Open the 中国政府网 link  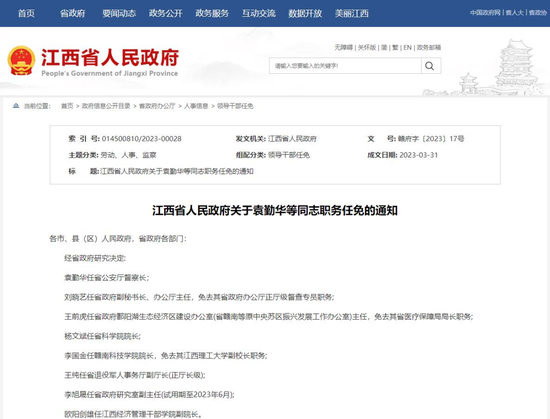click(x=485, y=13)
